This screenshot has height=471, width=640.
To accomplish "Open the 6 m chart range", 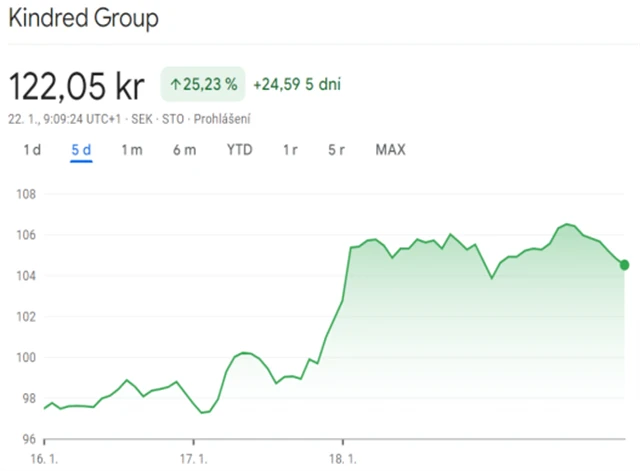I will tap(184, 150).
